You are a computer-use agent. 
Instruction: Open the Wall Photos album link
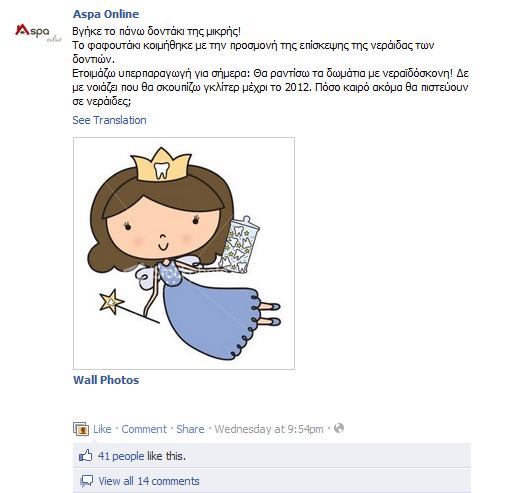[x=106, y=380]
